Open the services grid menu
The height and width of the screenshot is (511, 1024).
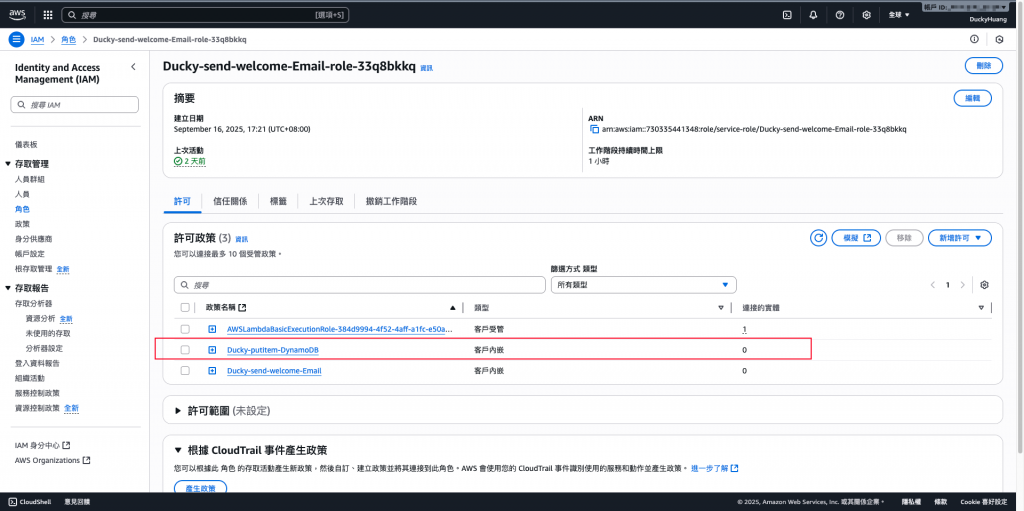coord(48,14)
